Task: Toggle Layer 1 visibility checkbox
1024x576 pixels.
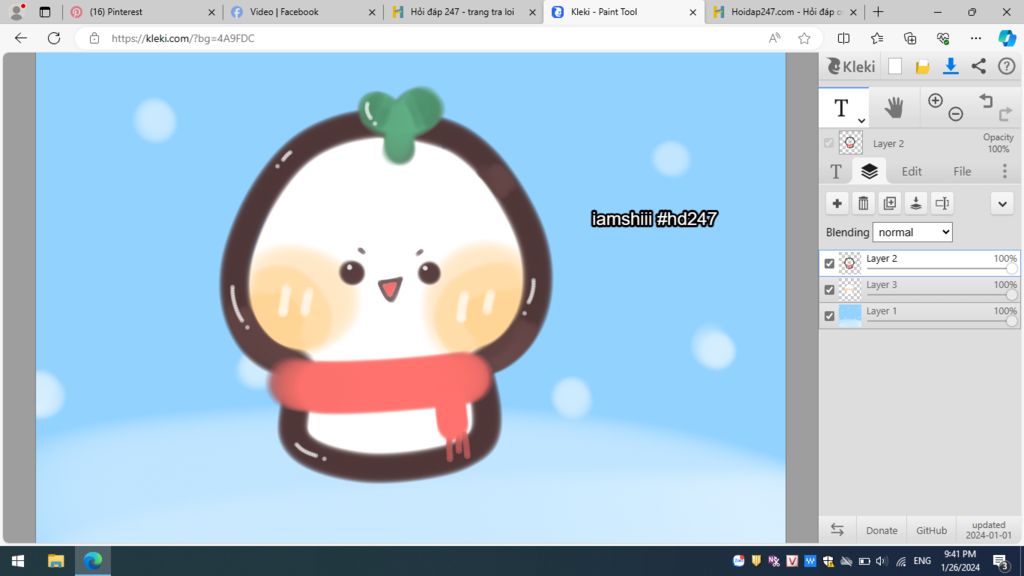Action: tap(829, 315)
